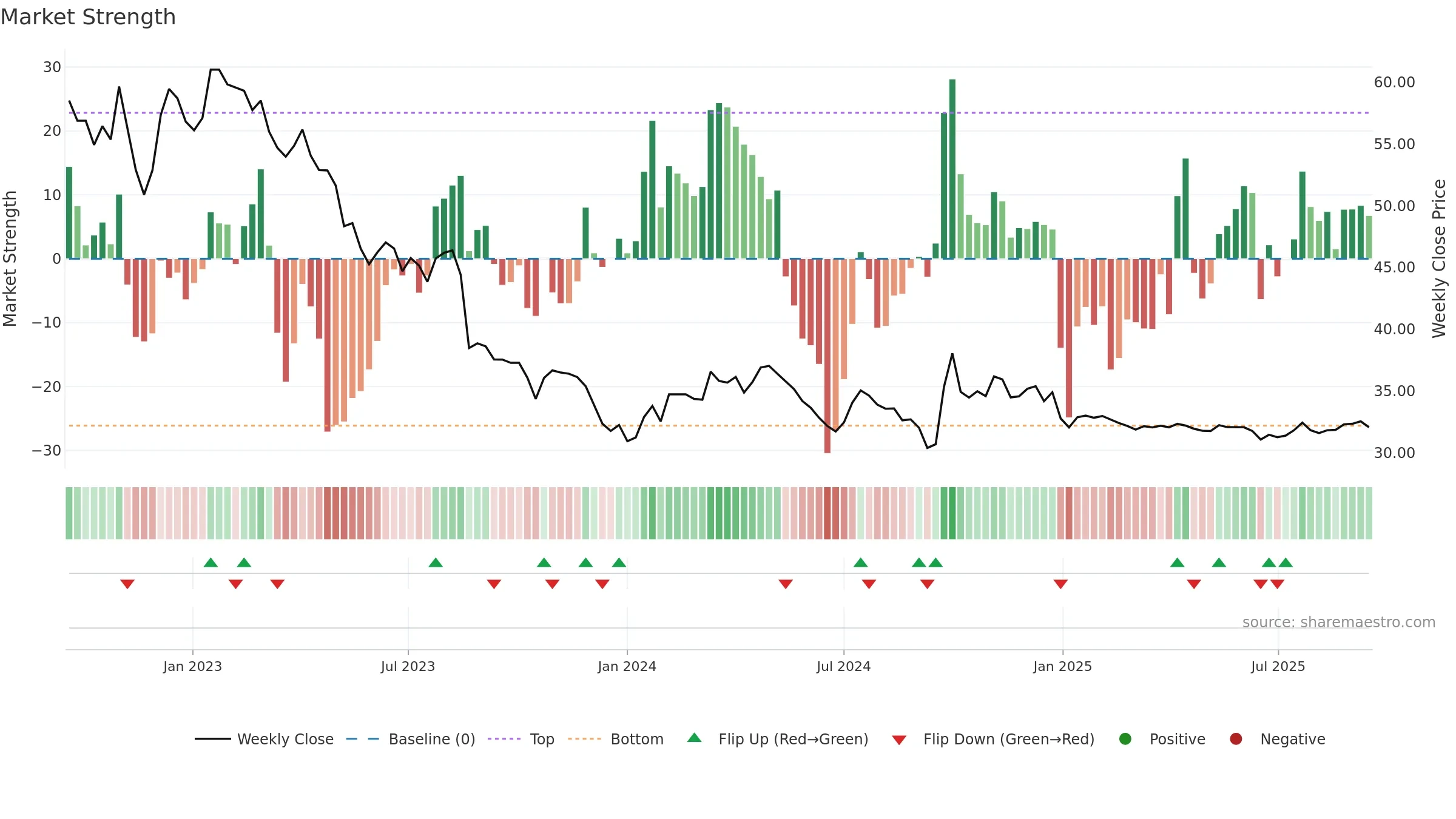The image size is (1456, 819).
Task: Click the green Positive circle legend icon
Action: click(x=1125, y=739)
